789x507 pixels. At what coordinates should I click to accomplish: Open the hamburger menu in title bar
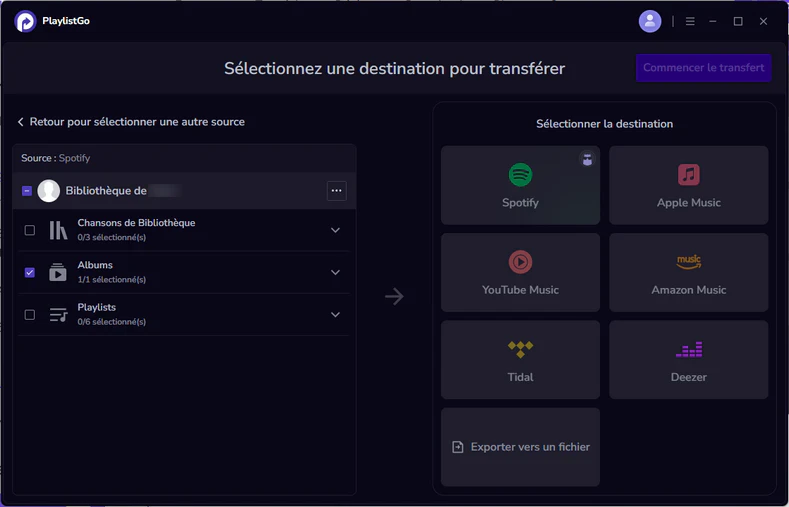tap(690, 21)
